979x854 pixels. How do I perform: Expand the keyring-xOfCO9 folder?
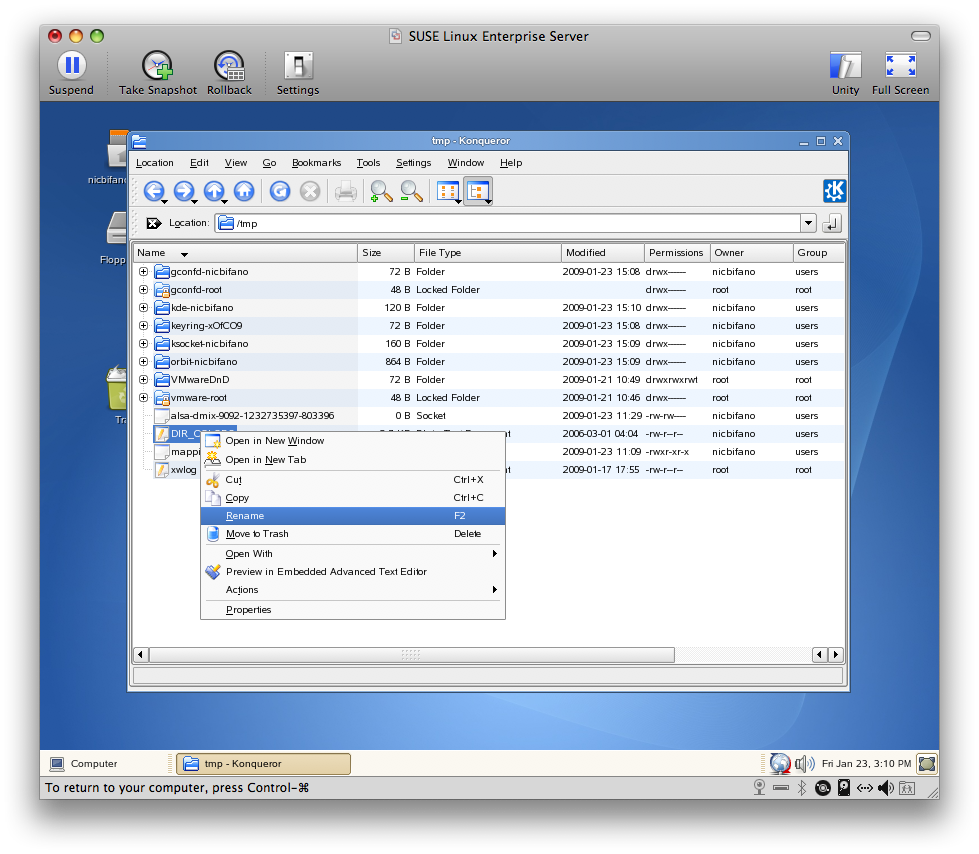(x=144, y=325)
